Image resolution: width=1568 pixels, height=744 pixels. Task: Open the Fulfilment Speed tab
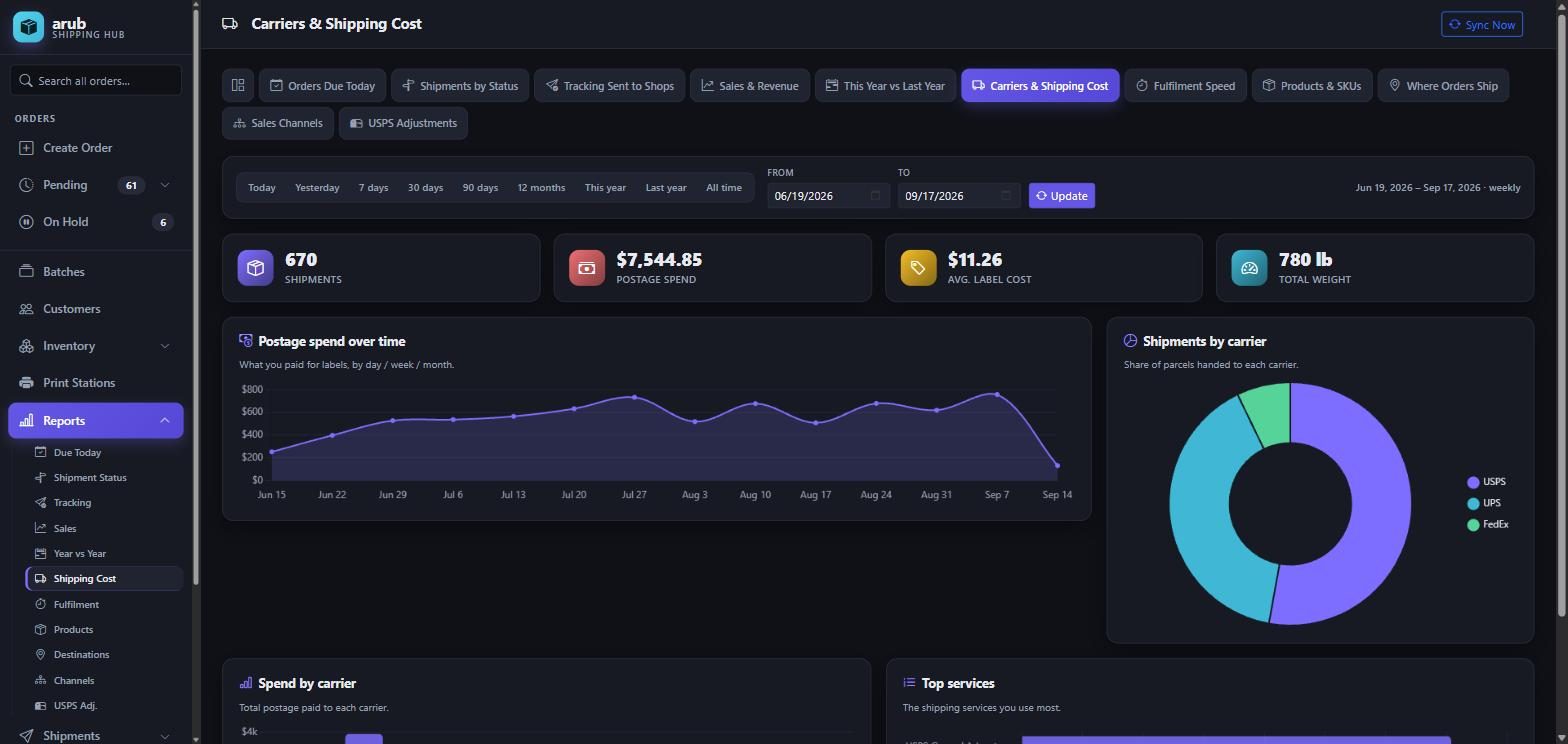pyautogui.click(x=1185, y=86)
